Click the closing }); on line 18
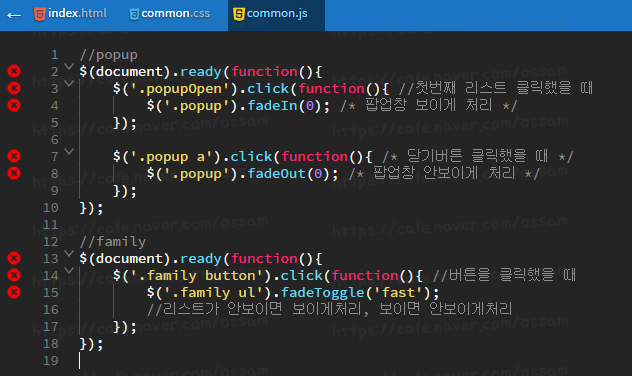This screenshot has height=376, width=632. [x=91, y=344]
